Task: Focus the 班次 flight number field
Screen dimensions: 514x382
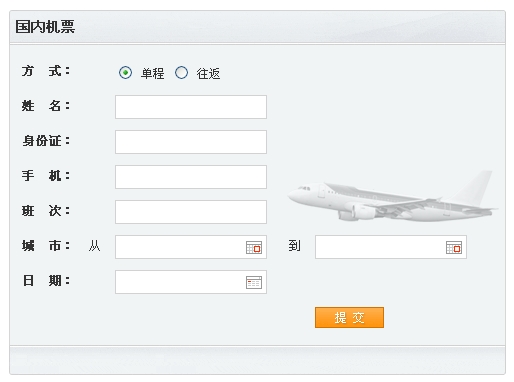Action: [191, 212]
